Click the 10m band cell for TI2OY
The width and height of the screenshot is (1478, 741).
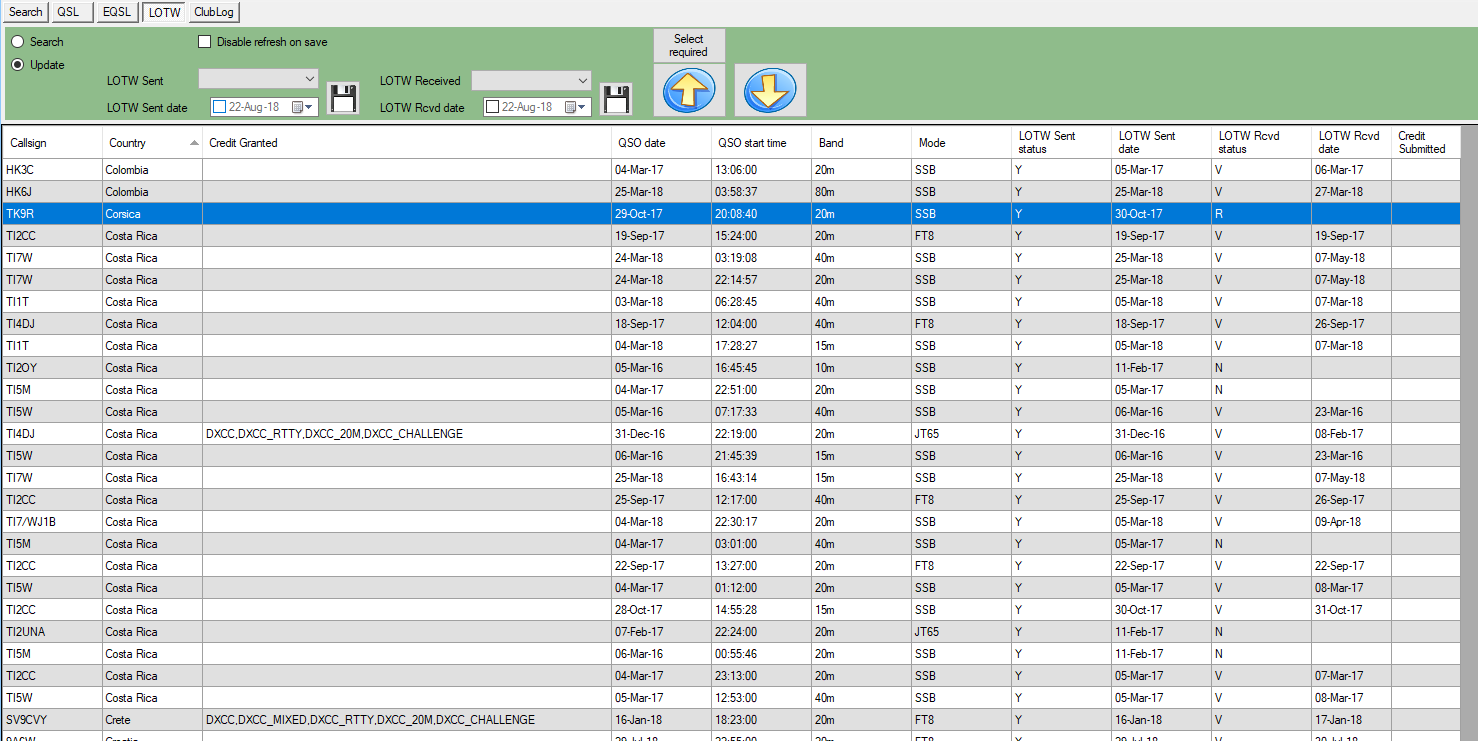coord(861,368)
